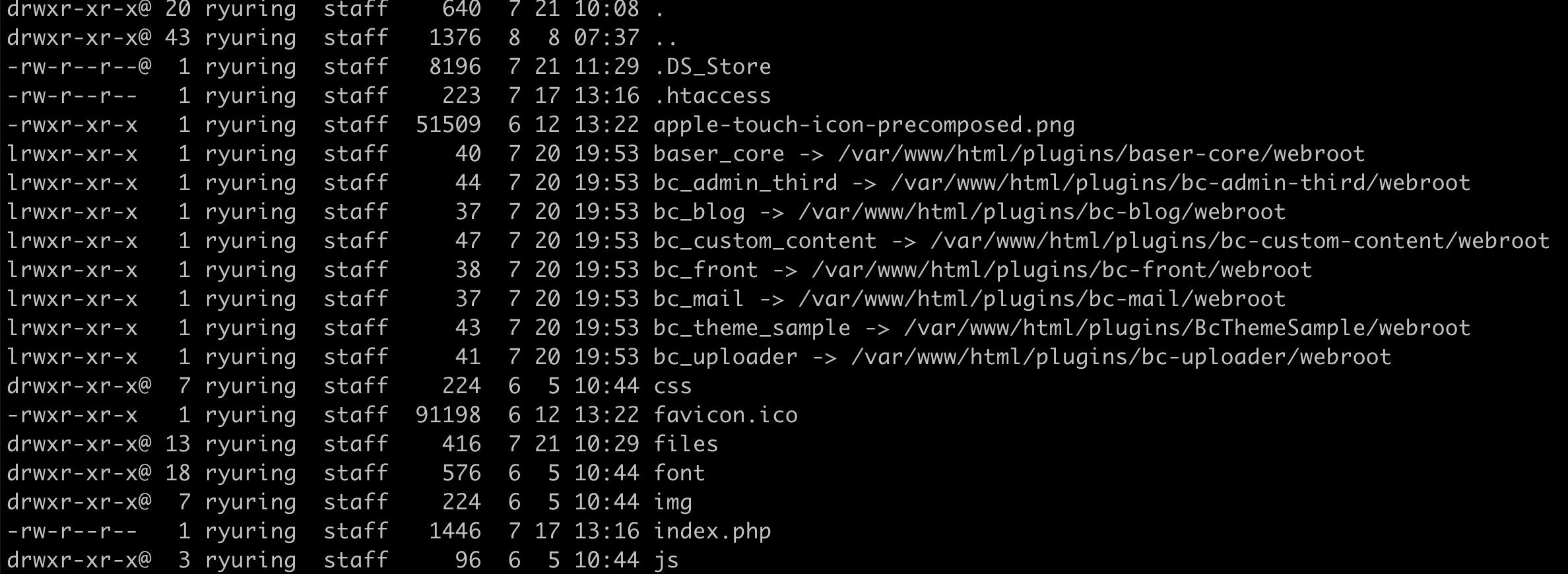
Task: Click the bc_admin_third symlink name
Action: [745, 183]
